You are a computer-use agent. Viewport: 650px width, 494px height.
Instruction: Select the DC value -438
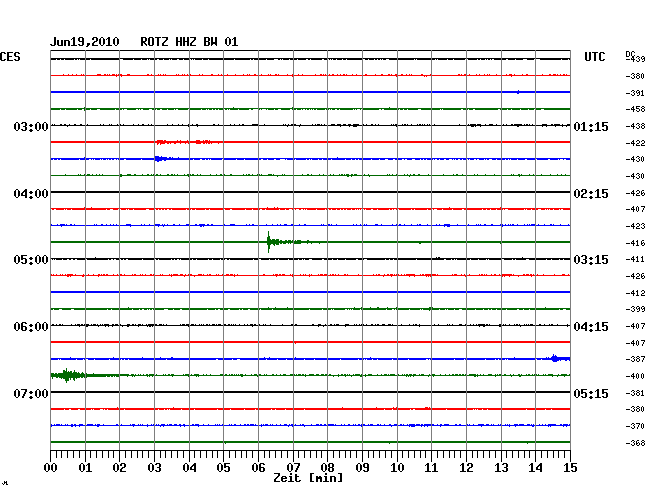click(635, 126)
